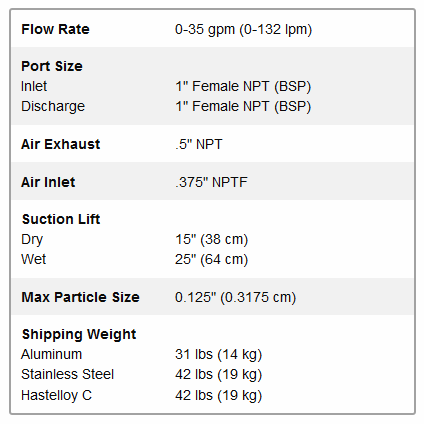
Task: Select the 0.125" particle size value
Action: click(x=235, y=297)
